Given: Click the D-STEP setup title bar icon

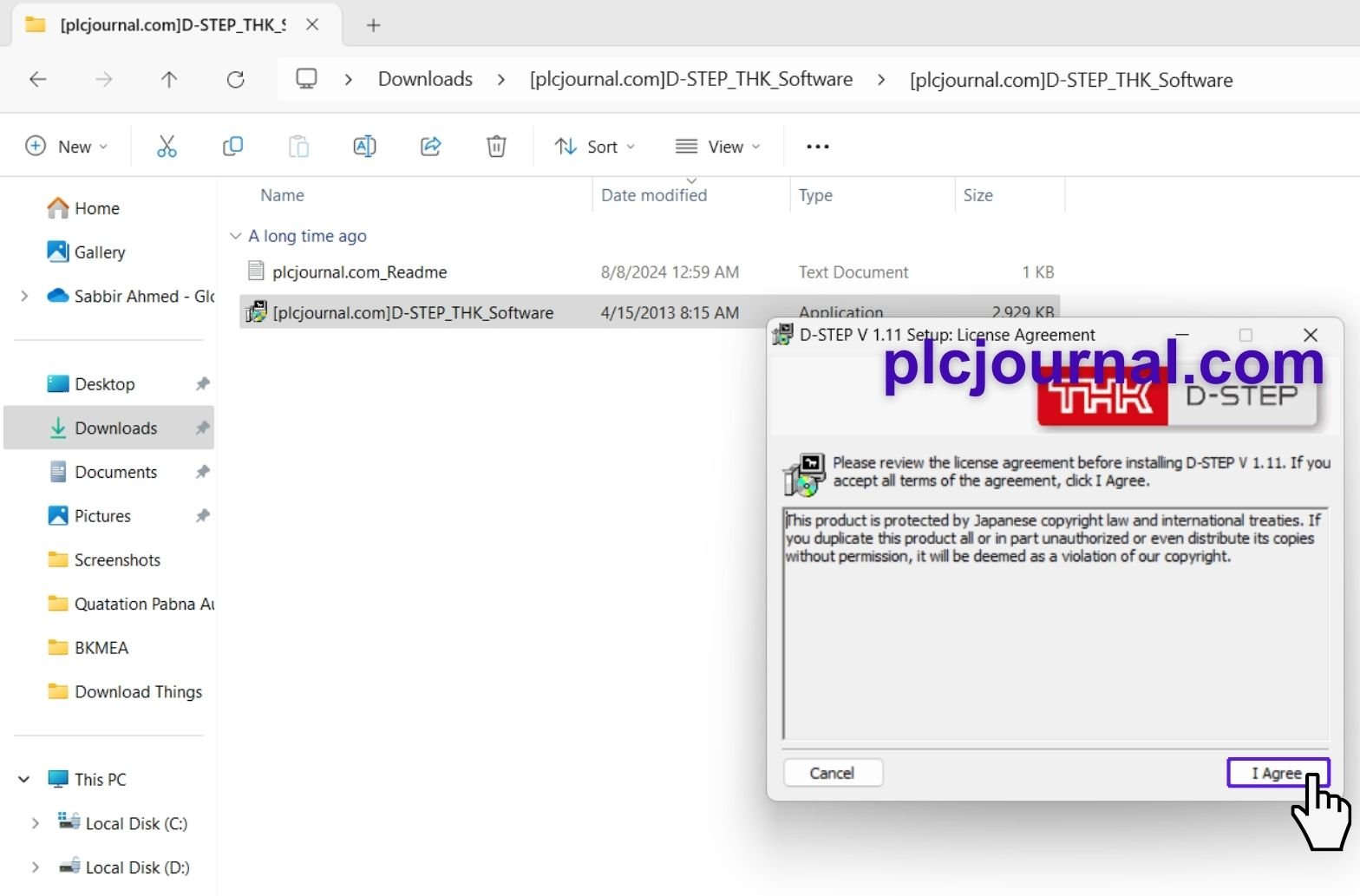Looking at the screenshot, I should (x=782, y=335).
